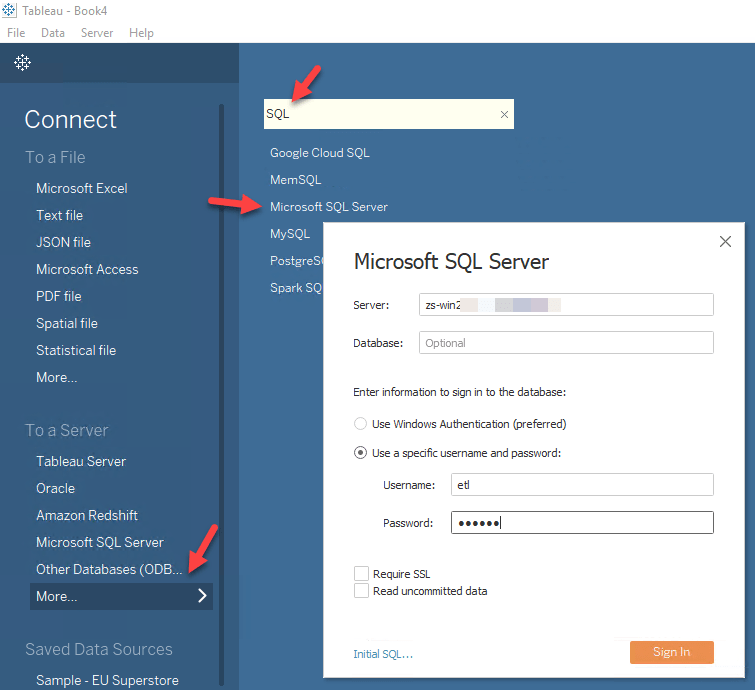
Task: Click the Sign In button
Action: tap(672, 652)
